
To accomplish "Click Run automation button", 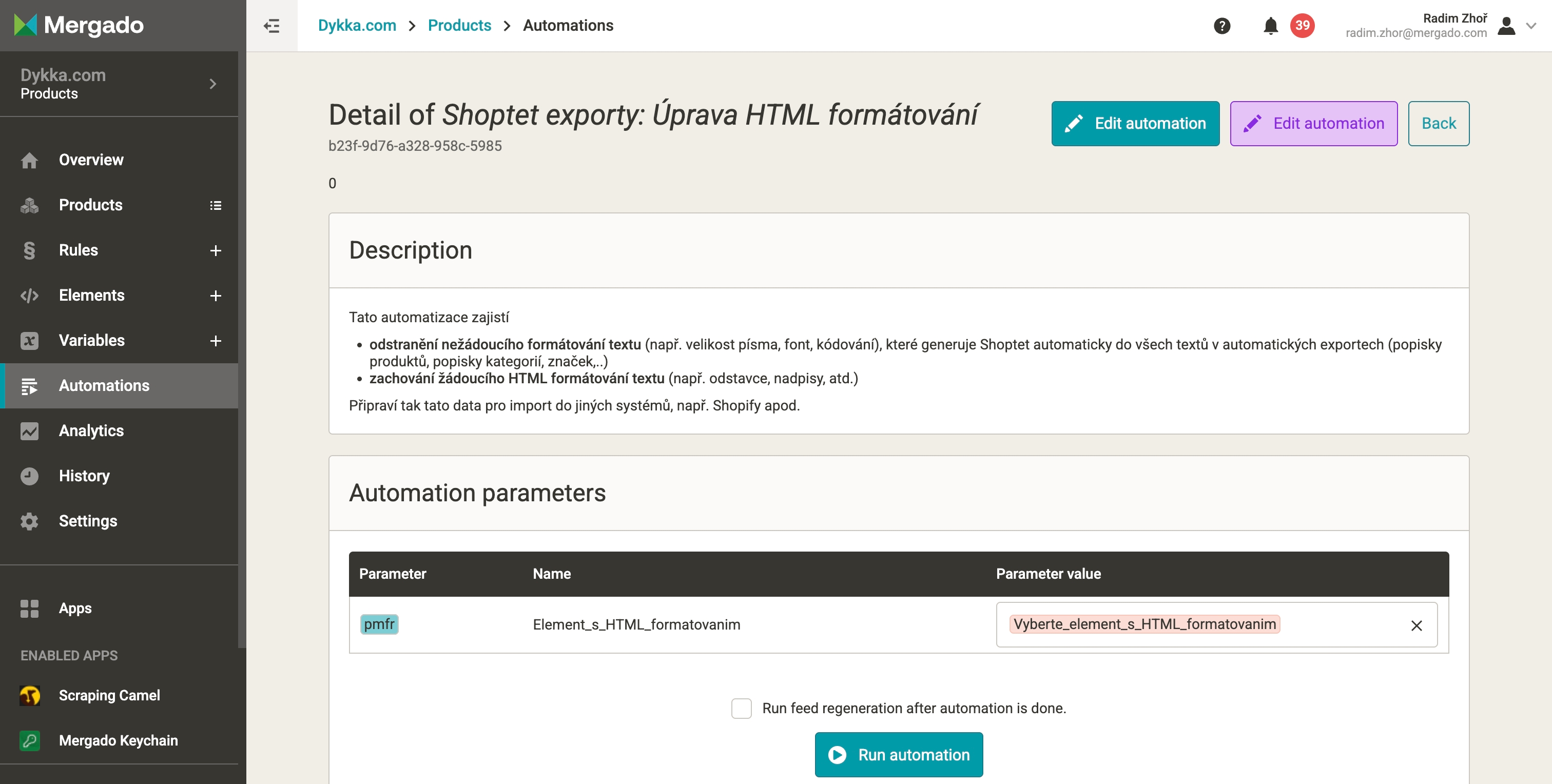I will 898,754.
